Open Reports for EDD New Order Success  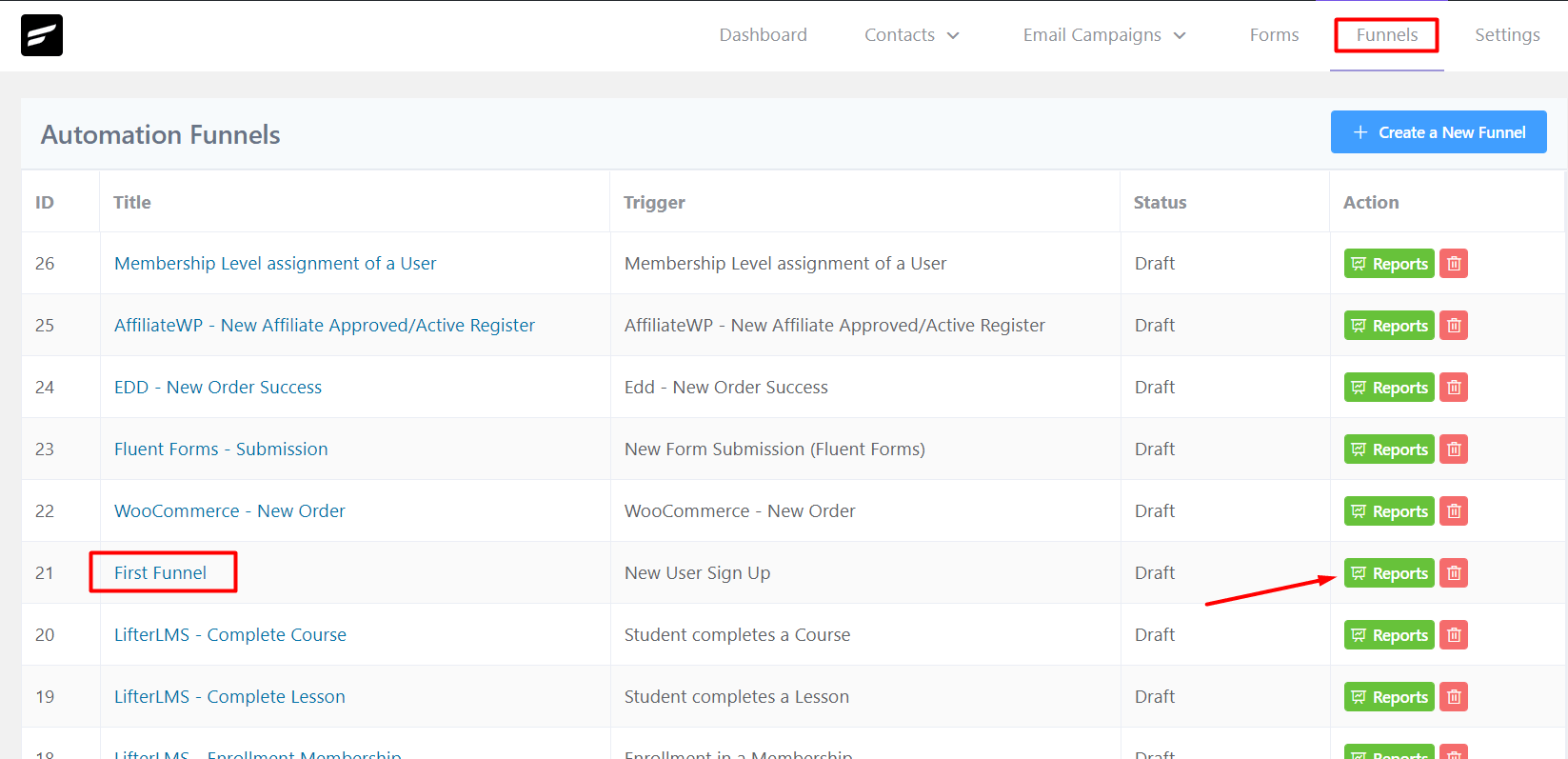point(1389,388)
